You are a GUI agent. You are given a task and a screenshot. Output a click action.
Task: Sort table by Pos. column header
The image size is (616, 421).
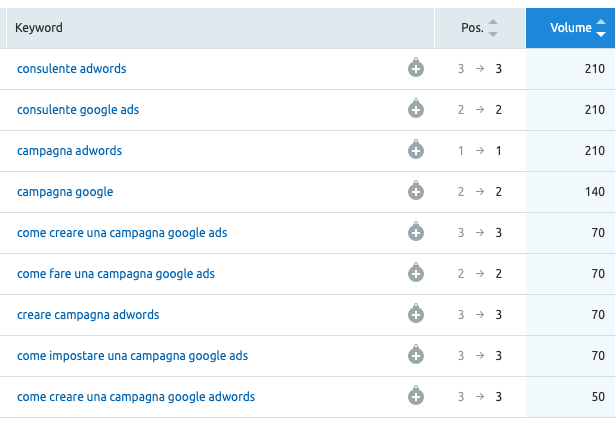(480, 28)
